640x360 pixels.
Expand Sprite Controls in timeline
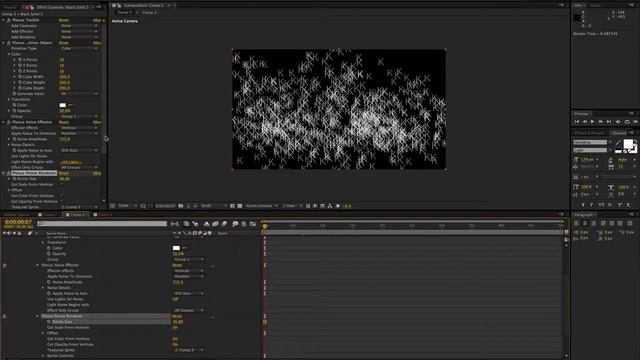click(x=43, y=356)
